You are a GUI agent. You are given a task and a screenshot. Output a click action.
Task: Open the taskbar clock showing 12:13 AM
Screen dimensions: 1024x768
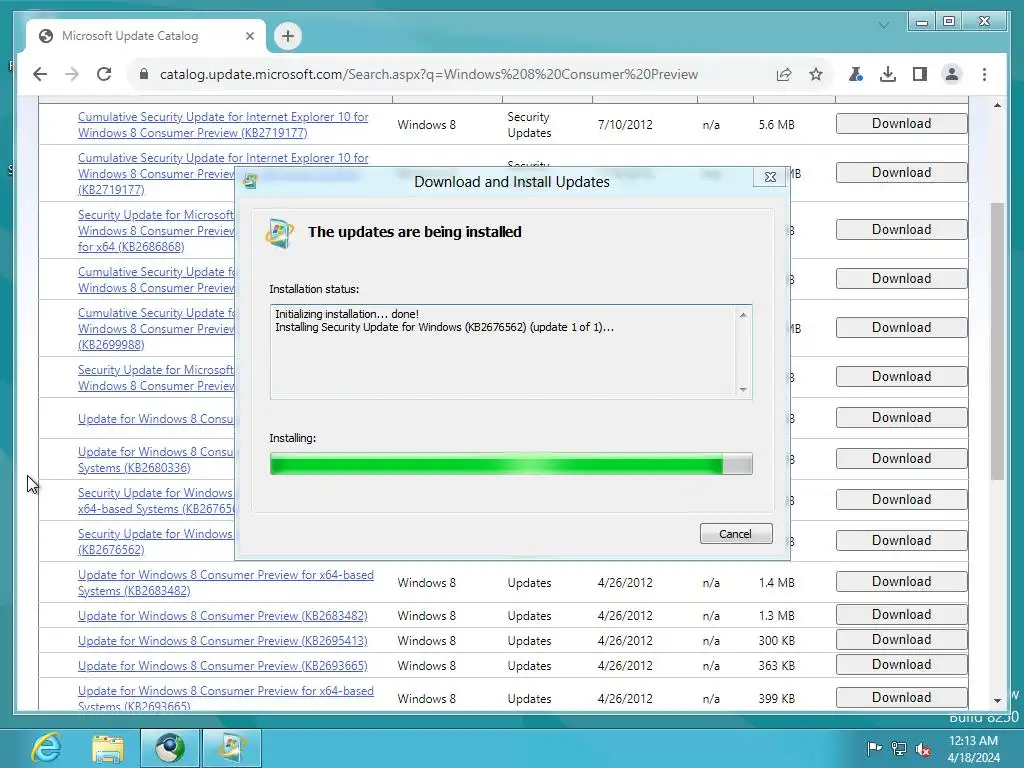point(974,748)
